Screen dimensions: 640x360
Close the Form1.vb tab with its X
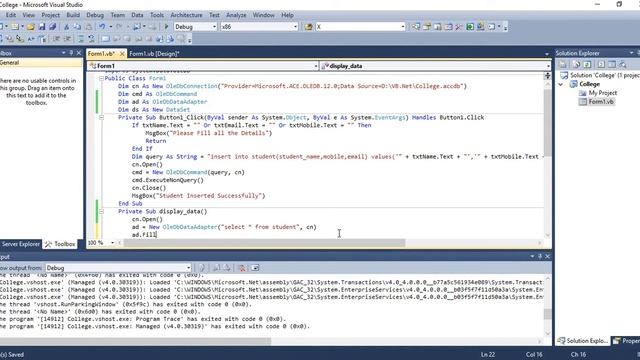(122, 53)
